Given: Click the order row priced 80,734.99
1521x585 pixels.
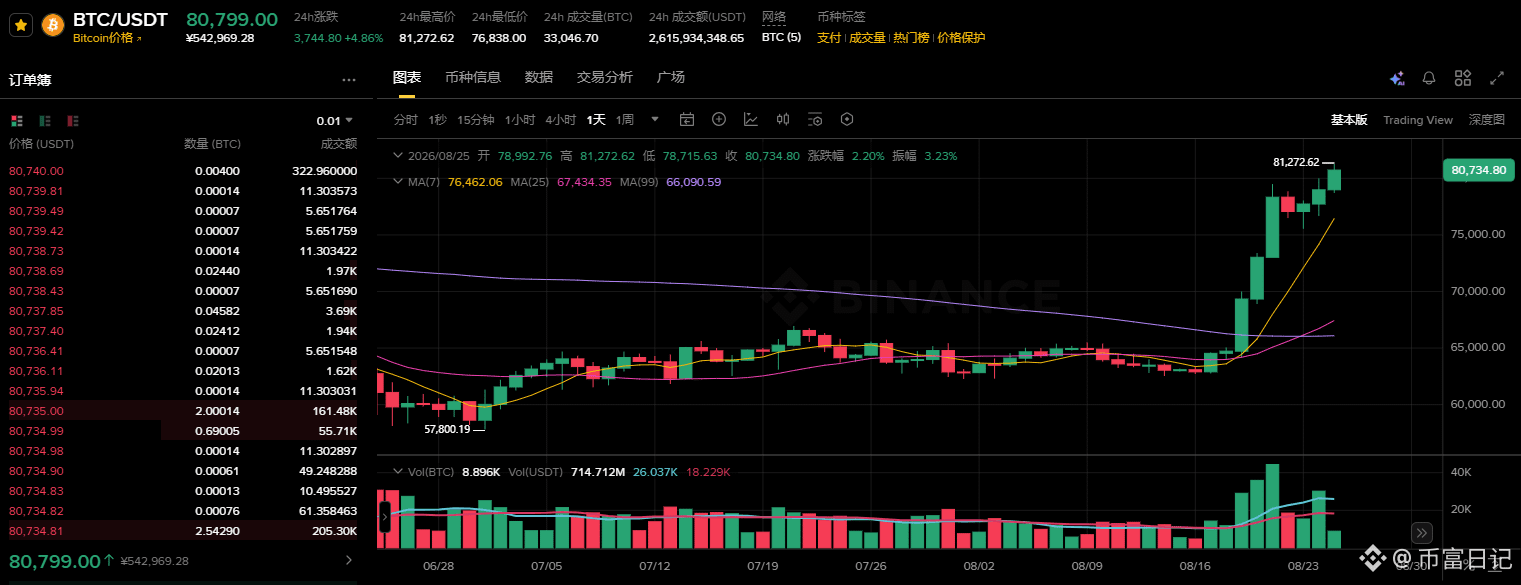Looking at the screenshot, I should point(183,431).
